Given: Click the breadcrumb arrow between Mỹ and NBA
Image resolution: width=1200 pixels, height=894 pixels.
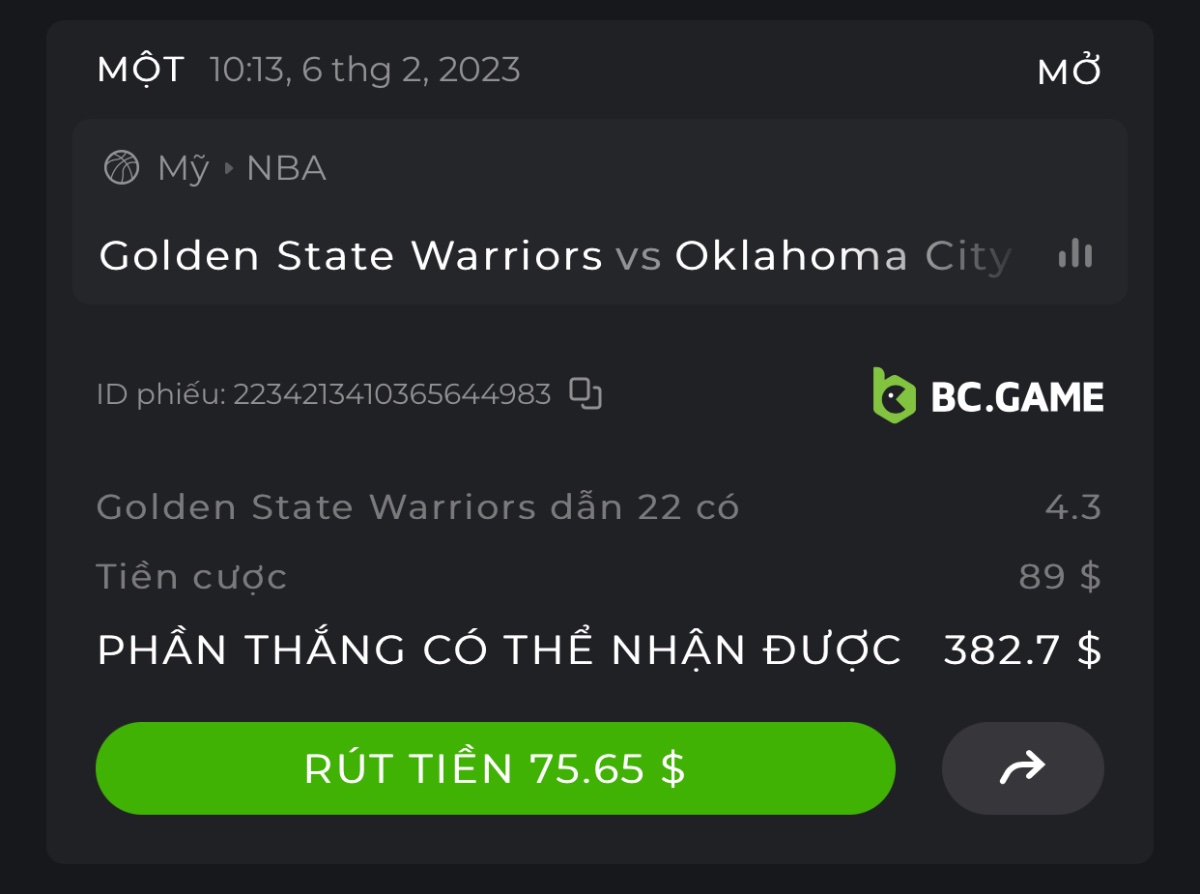Looking at the screenshot, I should tap(228, 169).
